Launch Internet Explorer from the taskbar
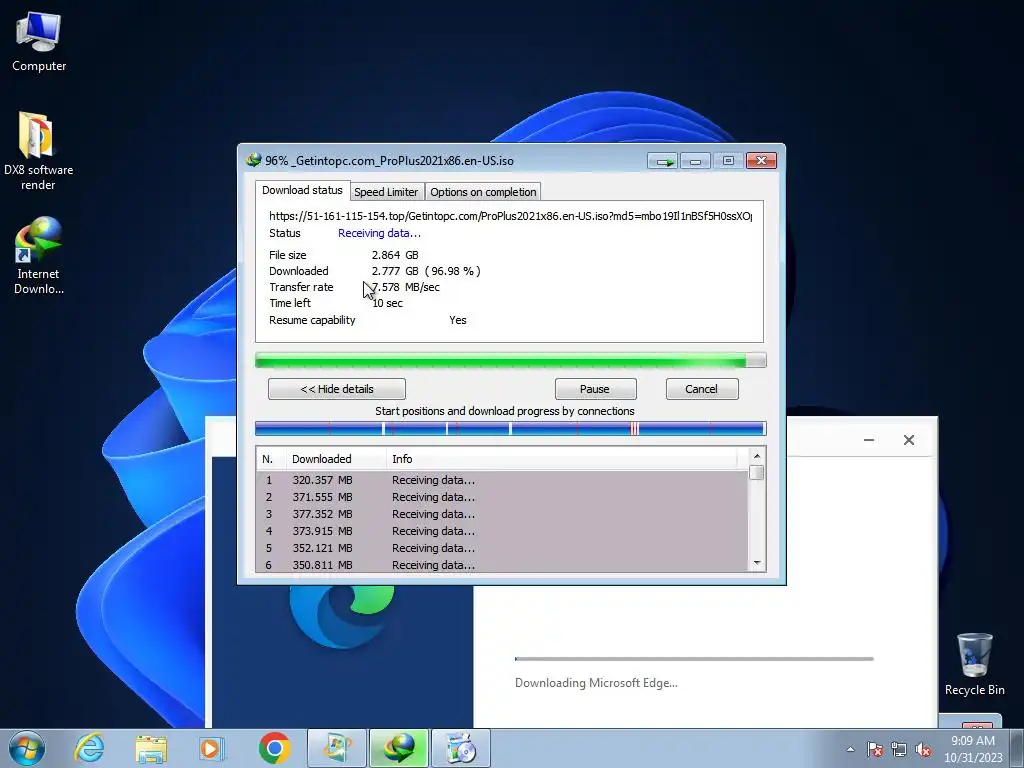Viewport: 1024px width, 768px height. pyautogui.click(x=89, y=748)
